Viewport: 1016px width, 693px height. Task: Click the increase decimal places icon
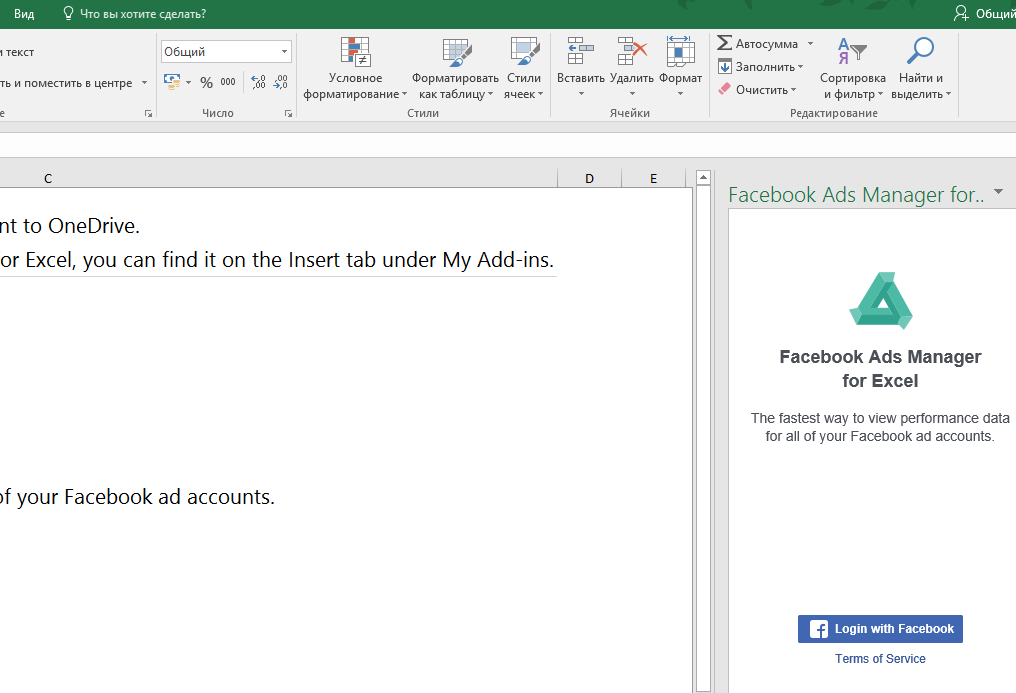pos(259,82)
